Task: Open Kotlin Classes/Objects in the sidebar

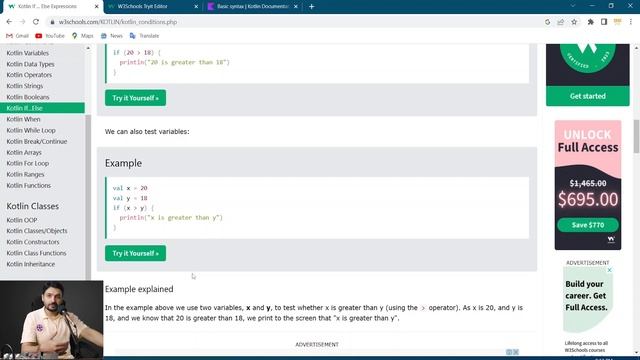Action: click(x=37, y=231)
